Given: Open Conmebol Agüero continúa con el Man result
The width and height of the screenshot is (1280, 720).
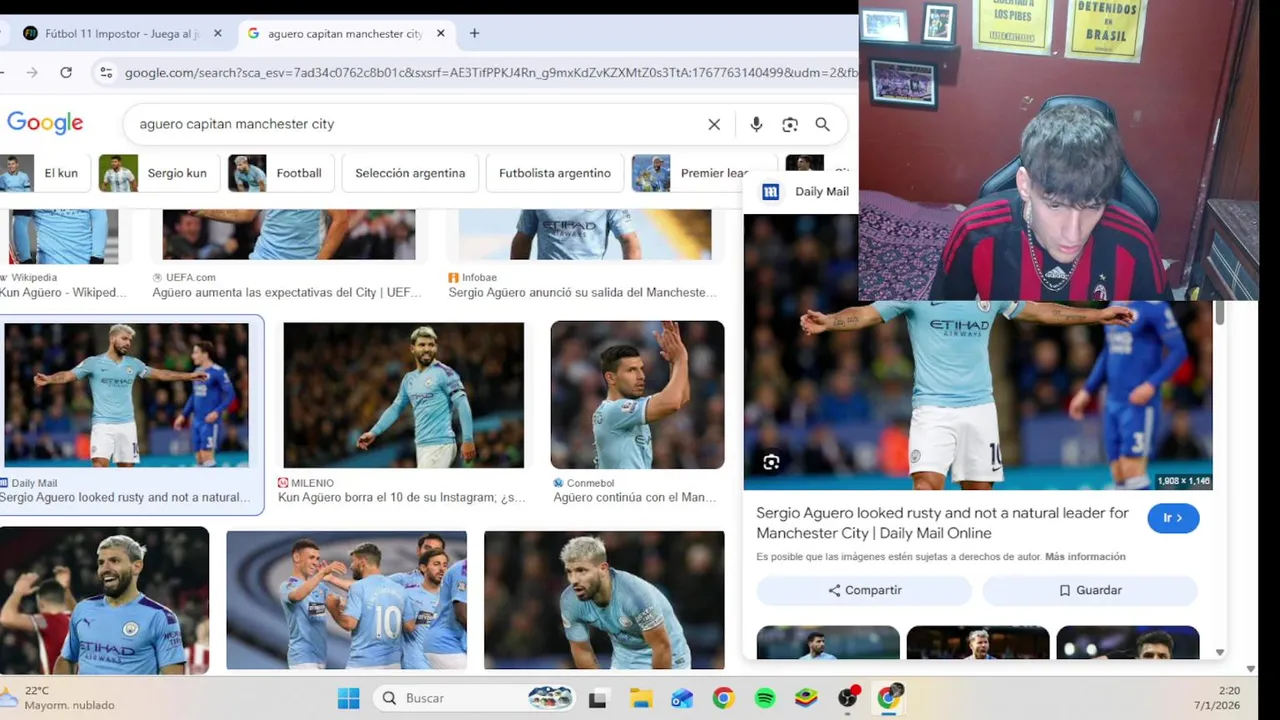Looking at the screenshot, I should coord(634,497).
